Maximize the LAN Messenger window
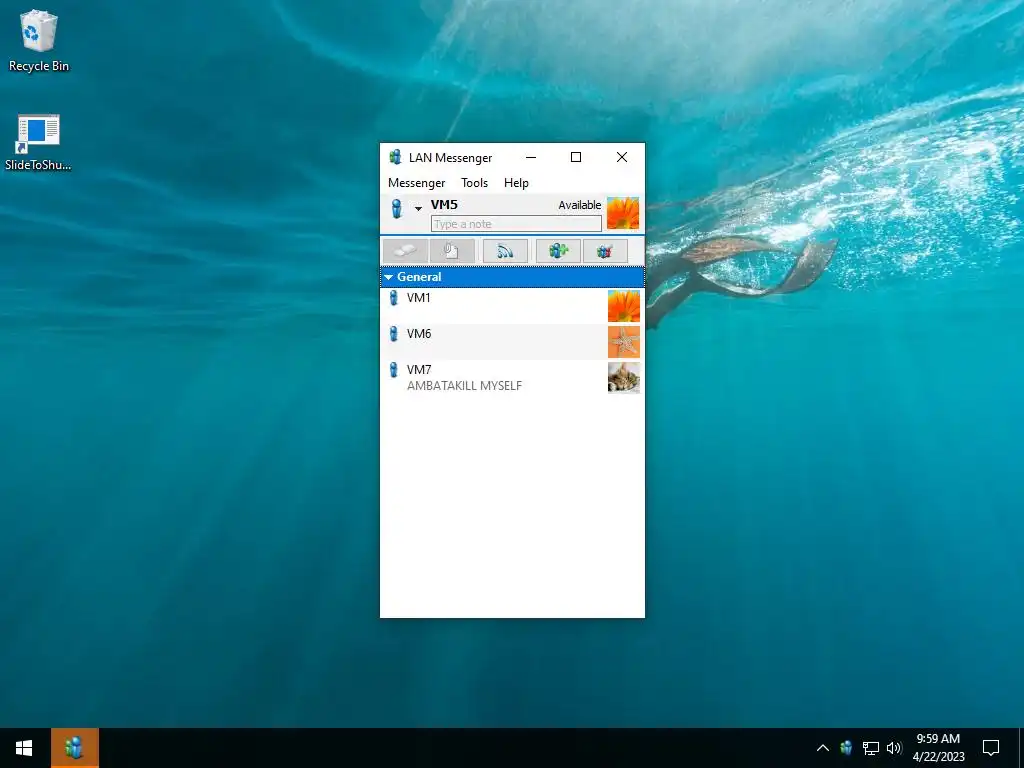1024x768 pixels. [576, 157]
